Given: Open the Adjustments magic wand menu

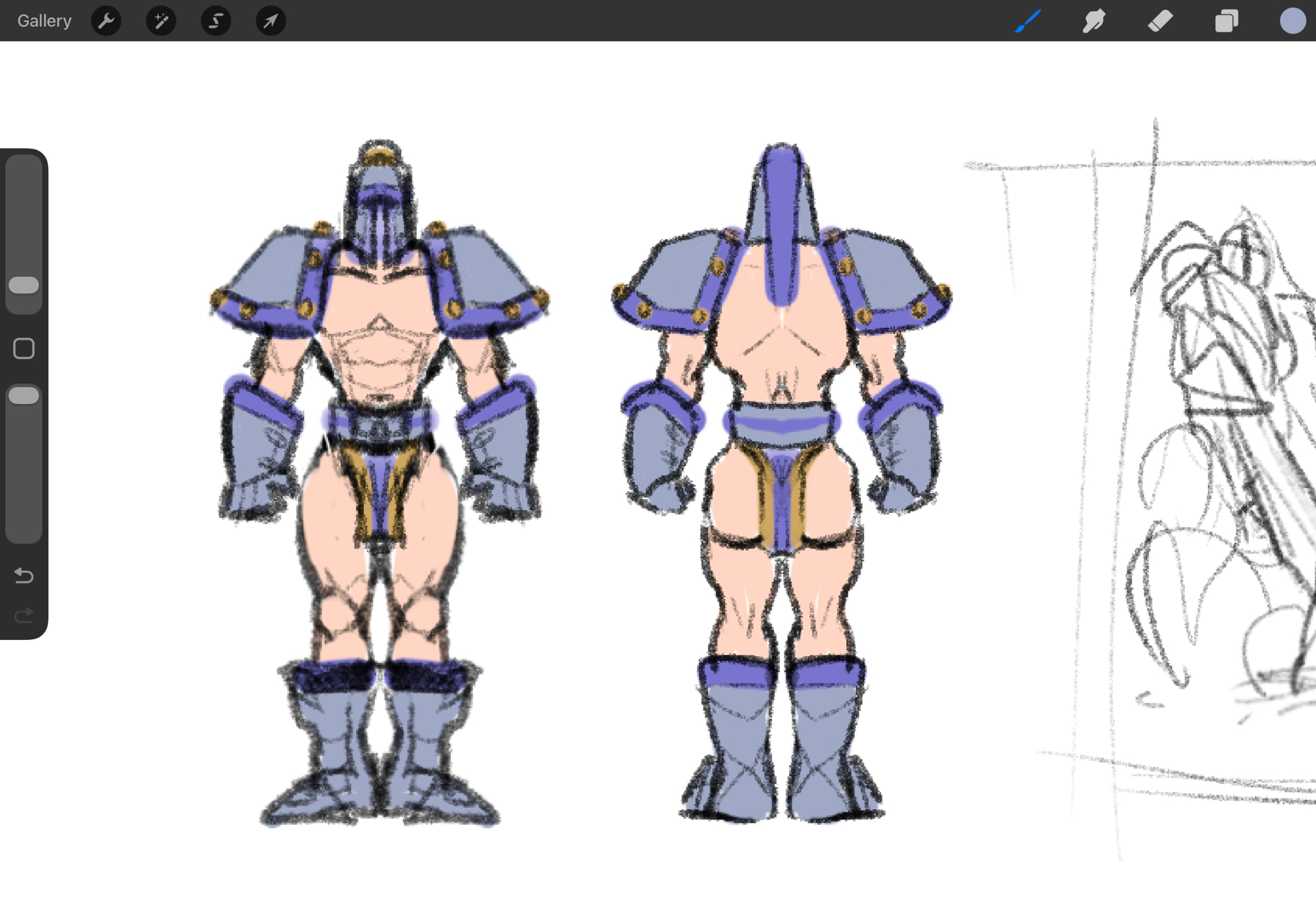Looking at the screenshot, I should [161, 21].
